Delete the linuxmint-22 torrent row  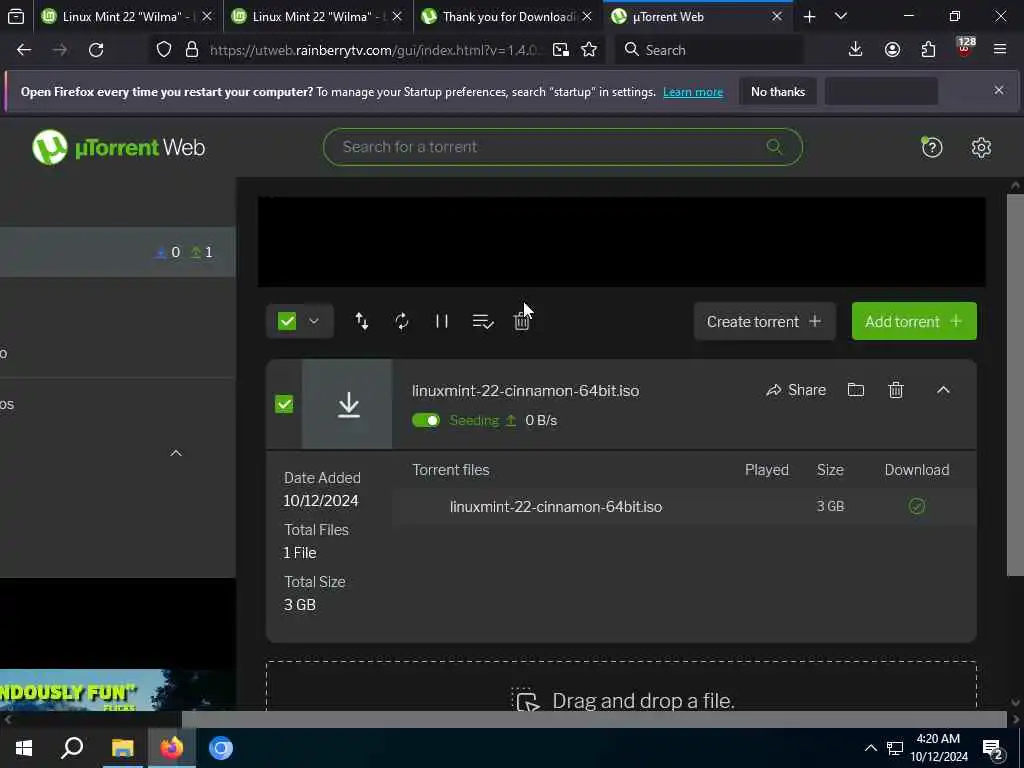[x=896, y=390]
